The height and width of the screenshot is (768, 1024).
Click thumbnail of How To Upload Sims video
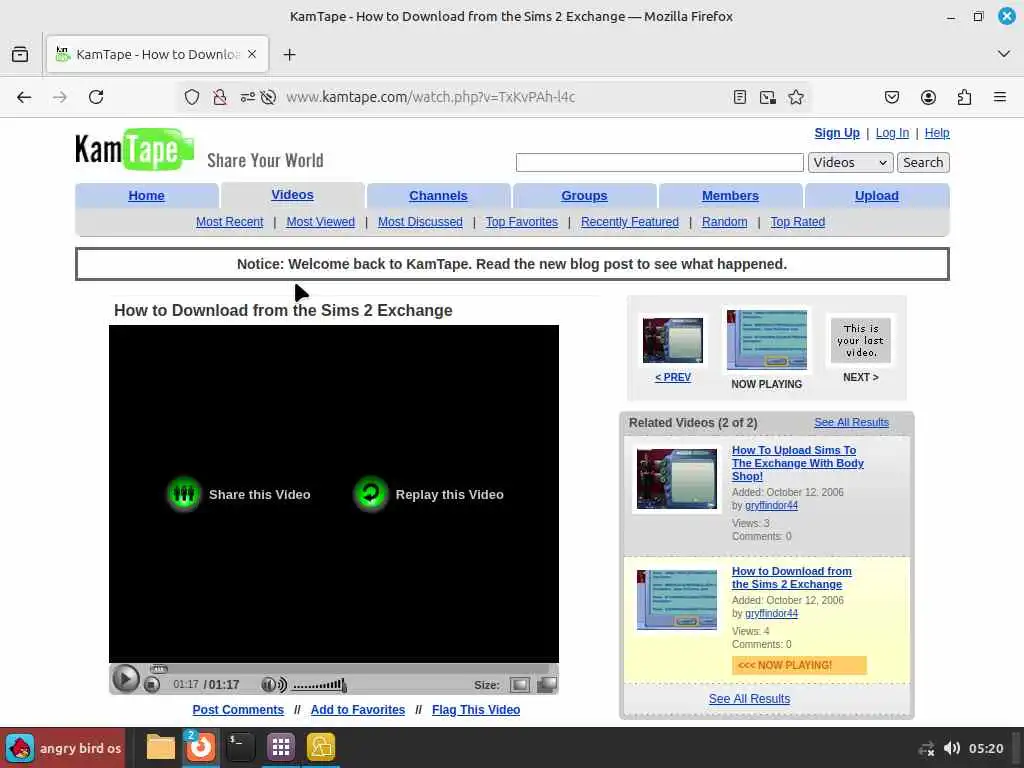pos(677,479)
